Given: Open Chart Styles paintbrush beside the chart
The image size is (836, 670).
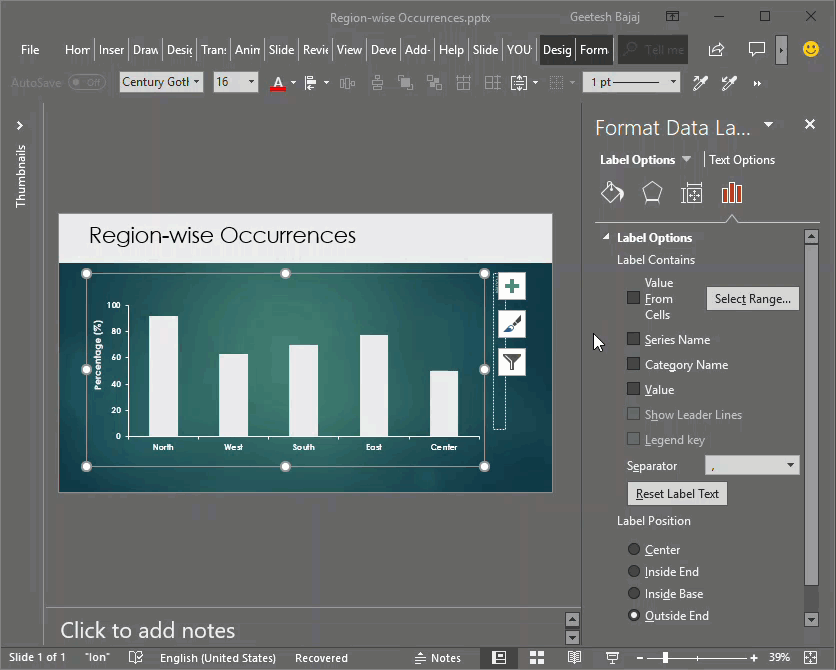Looking at the screenshot, I should pyautogui.click(x=511, y=324).
